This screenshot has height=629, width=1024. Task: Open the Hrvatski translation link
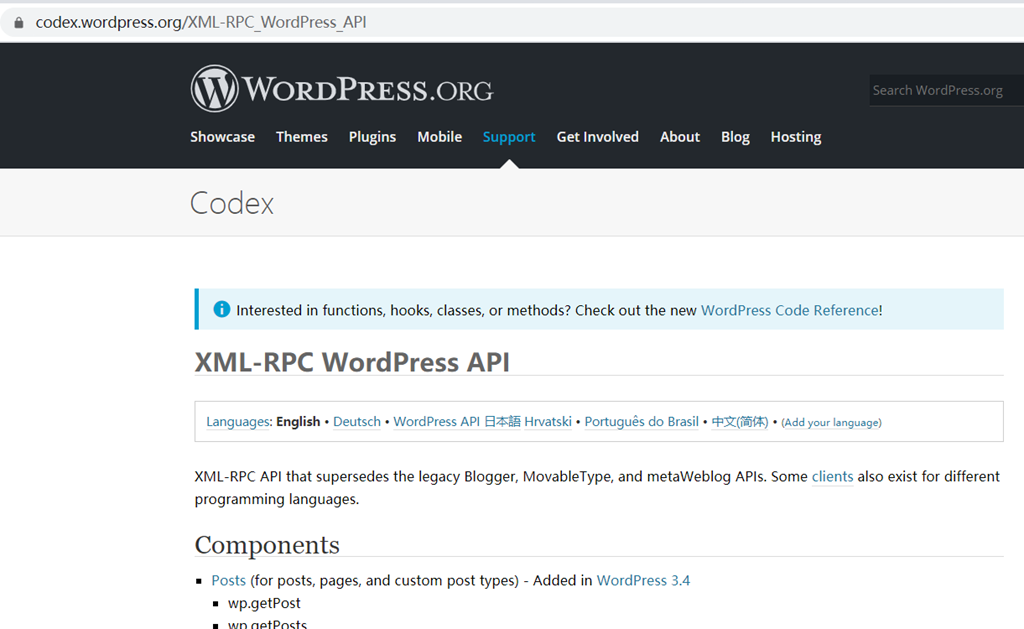coord(548,422)
